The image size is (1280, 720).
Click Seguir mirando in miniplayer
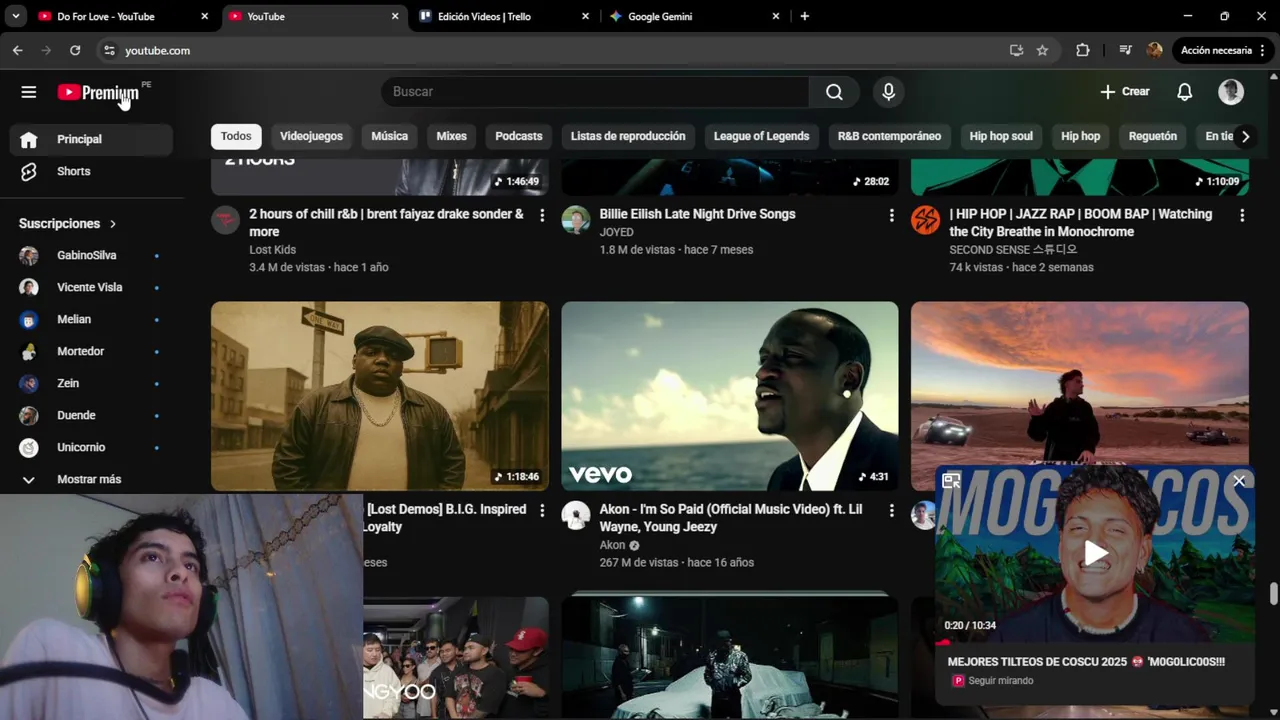click(x=1001, y=680)
